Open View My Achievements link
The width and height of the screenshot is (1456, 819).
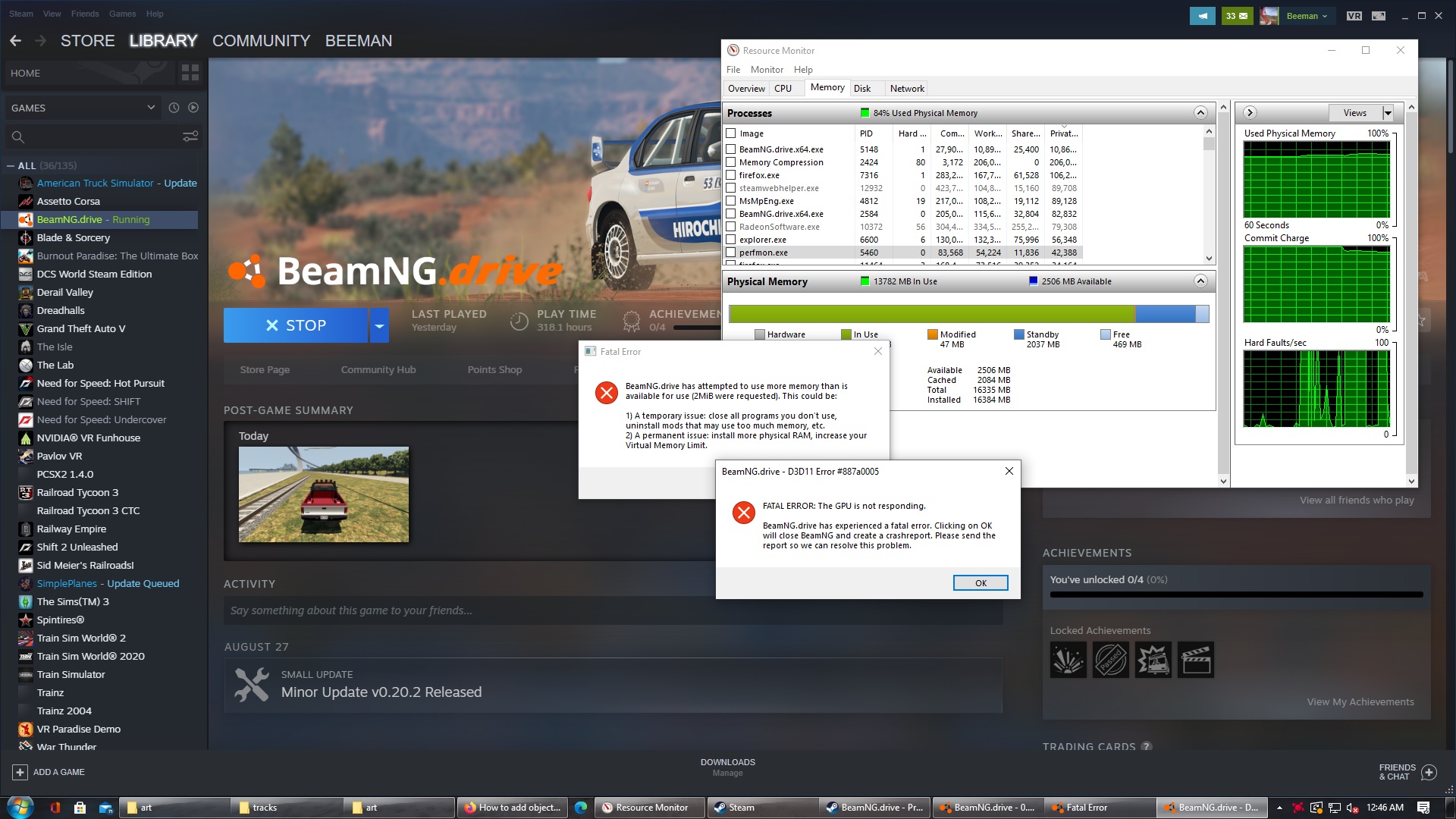pos(1360,702)
